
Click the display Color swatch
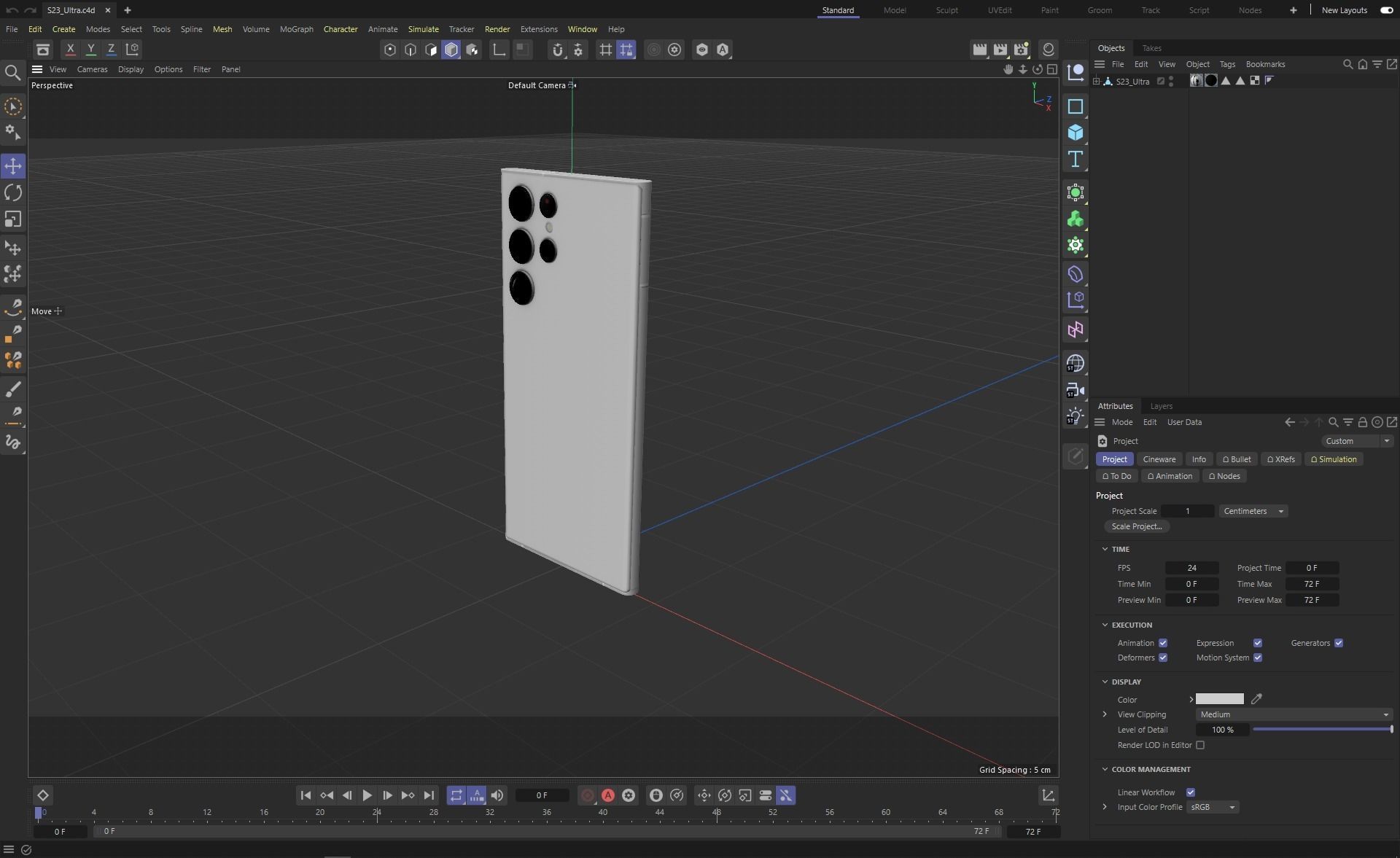(1219, 699)
